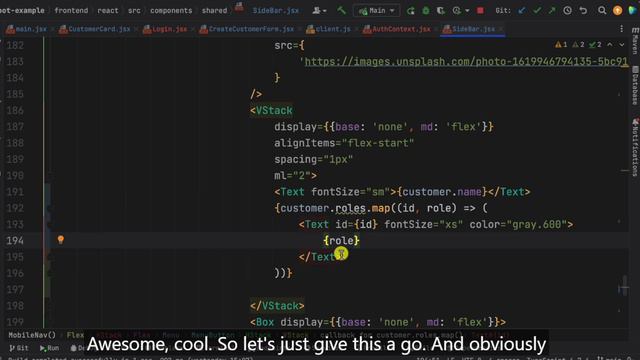
Task: Rollback changes undo icon
Action: [x=583, y=11]
